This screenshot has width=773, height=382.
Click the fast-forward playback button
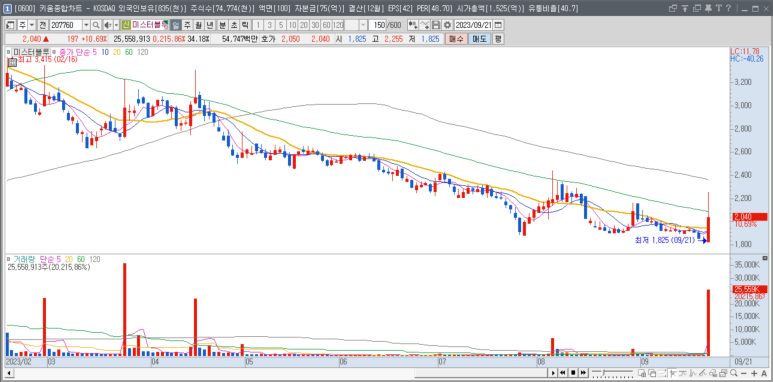point(583,373)
